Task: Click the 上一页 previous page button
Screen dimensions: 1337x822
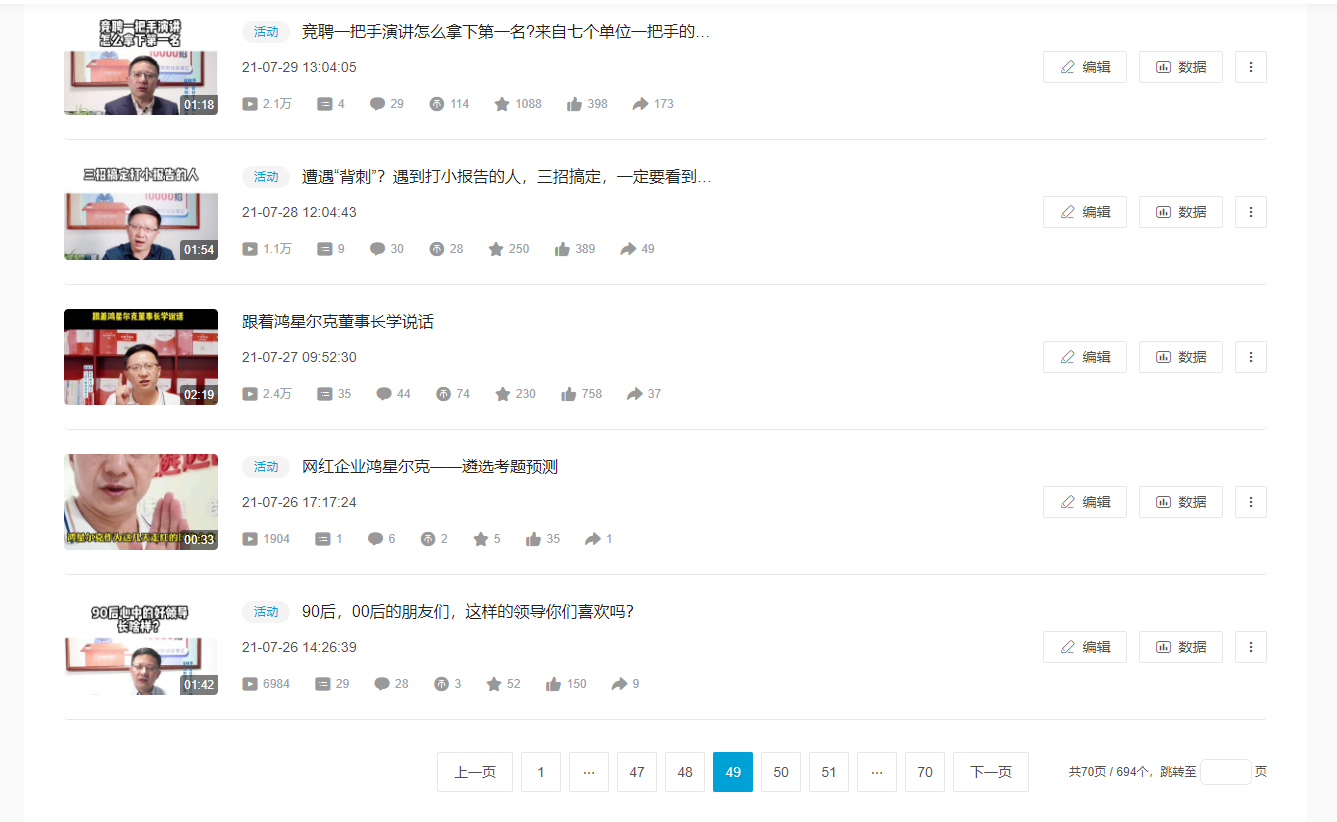Action: (475, 772)
